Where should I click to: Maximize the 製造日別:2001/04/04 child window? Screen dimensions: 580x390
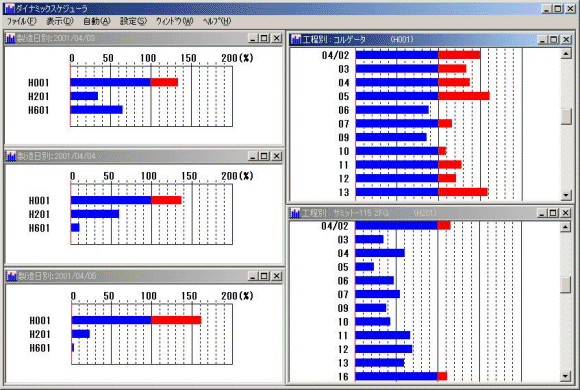pyautogui.click(x=264, y=156)
